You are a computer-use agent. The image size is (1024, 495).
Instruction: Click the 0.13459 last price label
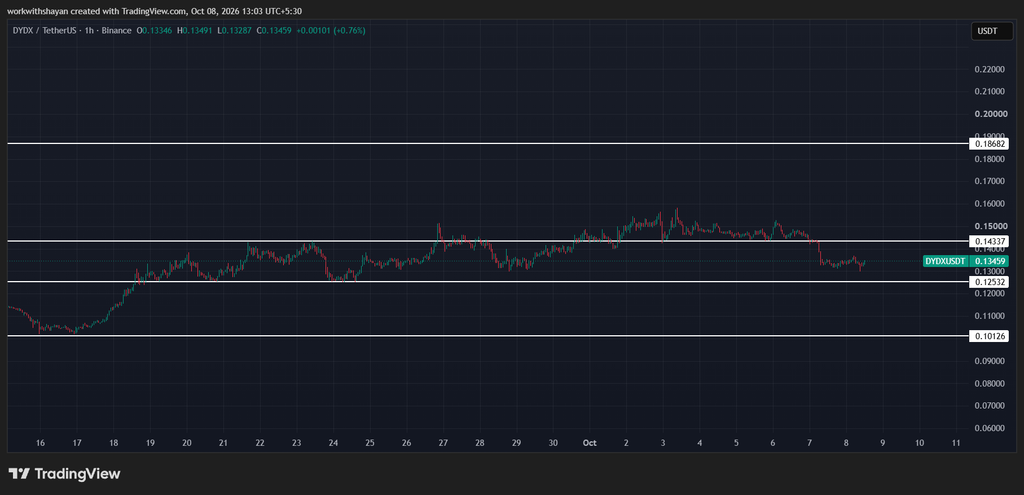[990, 261]
